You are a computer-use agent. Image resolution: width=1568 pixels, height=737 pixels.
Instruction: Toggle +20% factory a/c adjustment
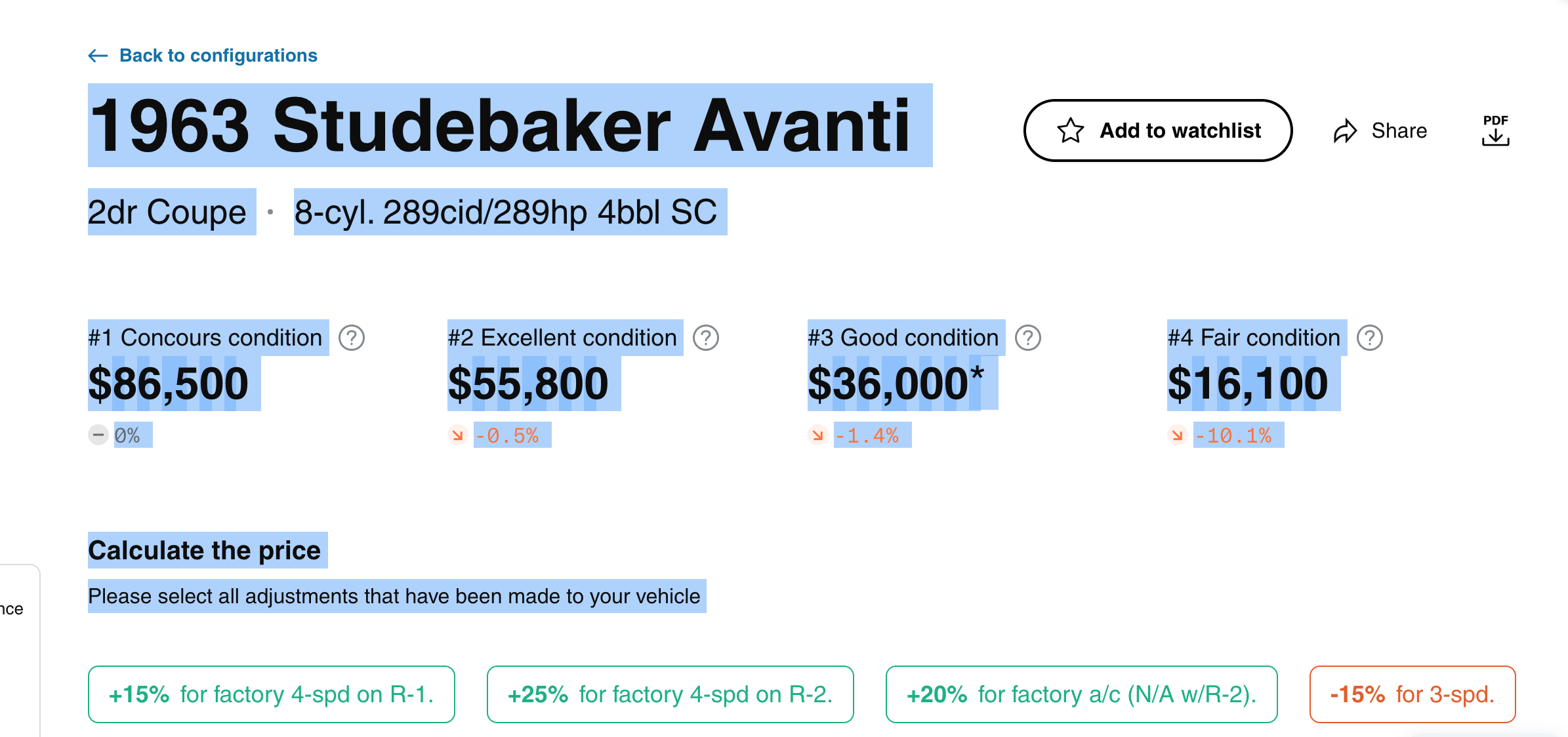coord(1081,694)
